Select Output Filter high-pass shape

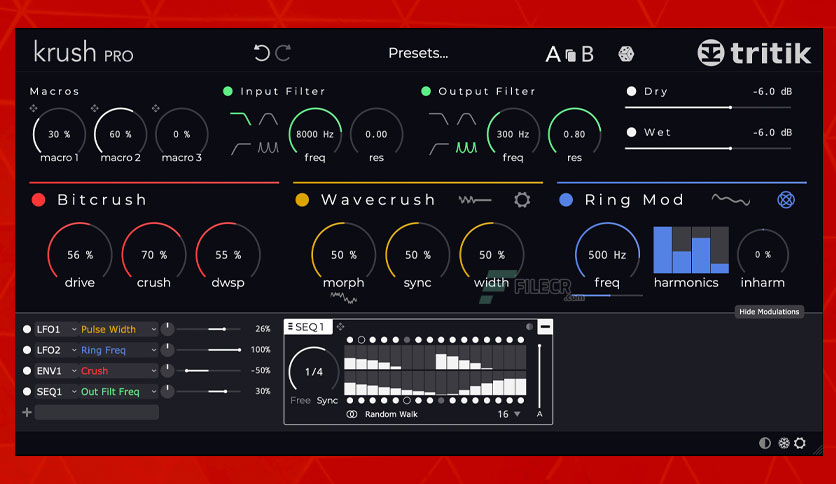439,148
